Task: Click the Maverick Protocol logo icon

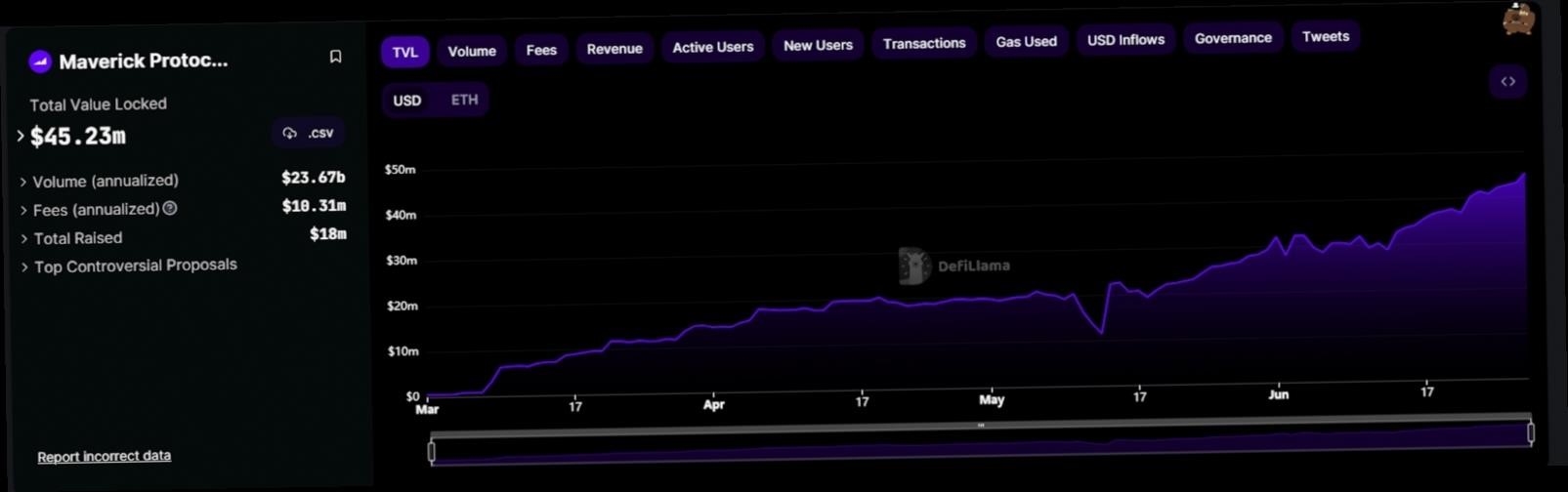Action: [x=40, y=61]
